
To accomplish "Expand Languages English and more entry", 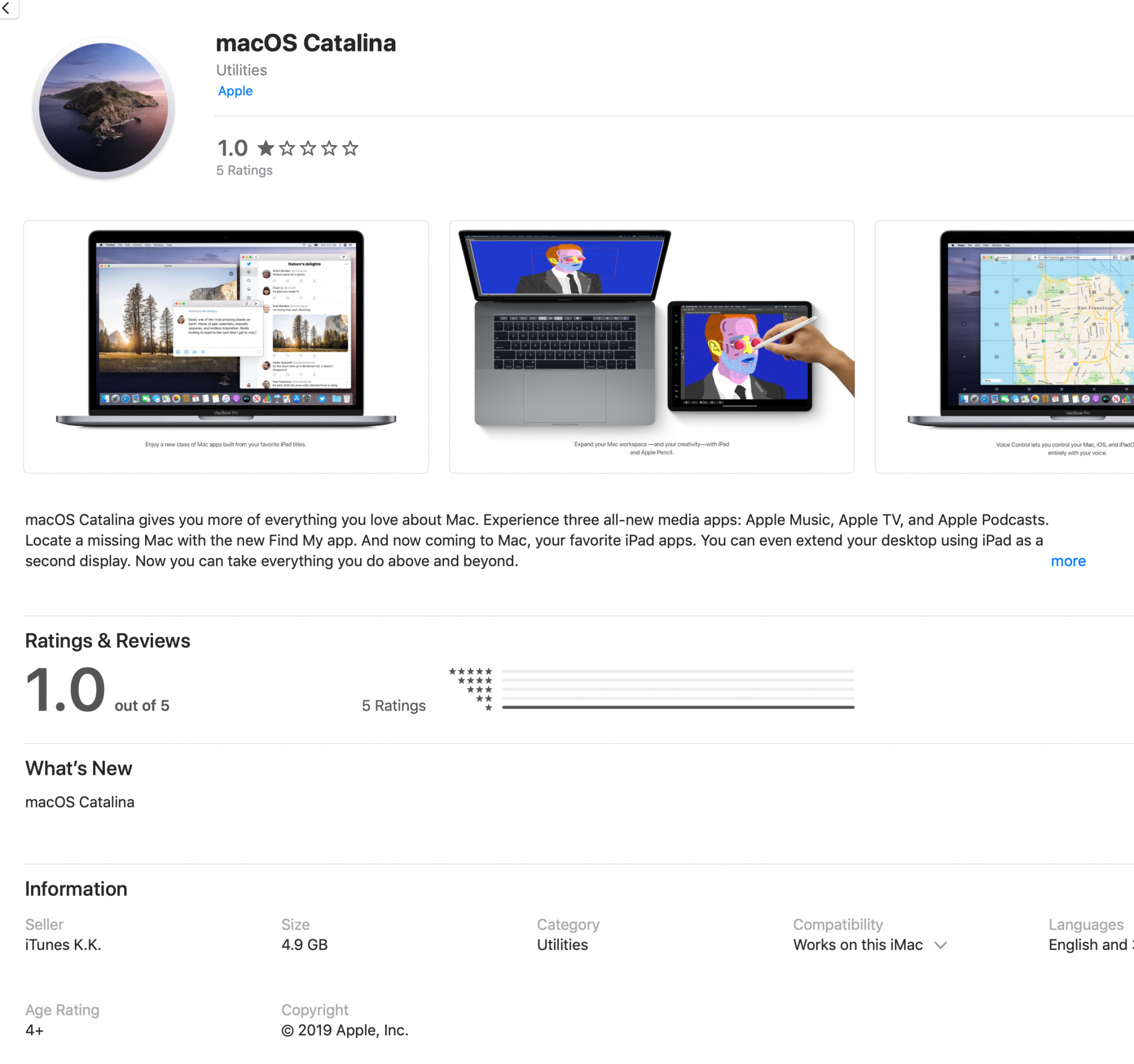I will tap(1090, 945).
